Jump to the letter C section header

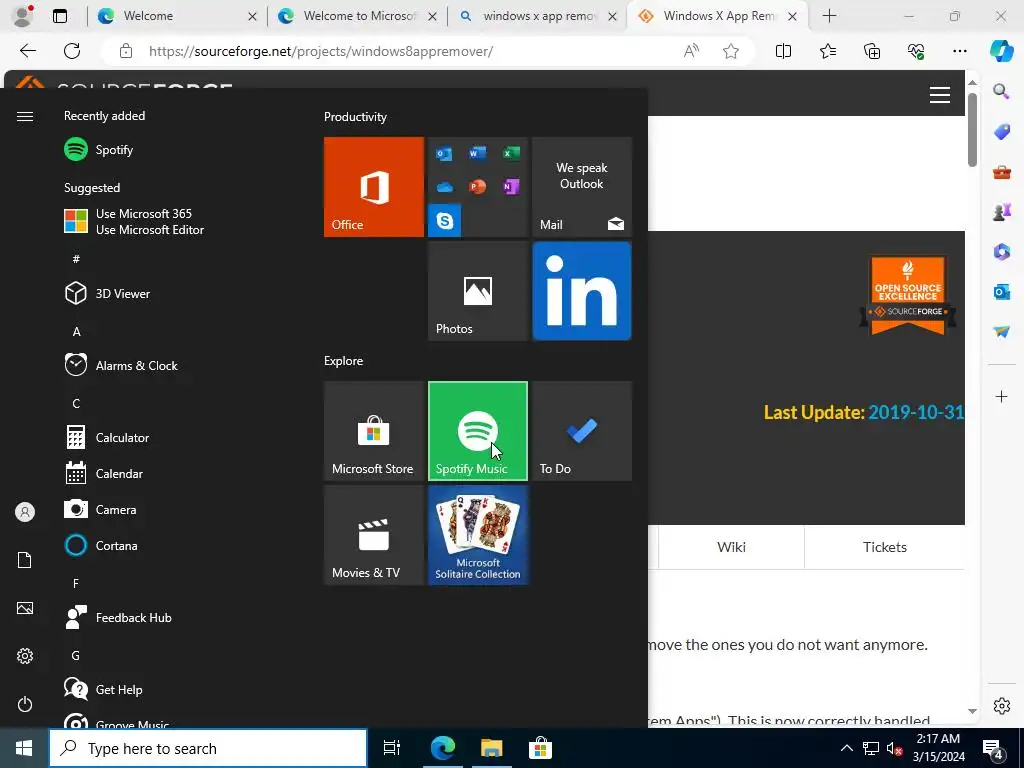[x=76, y=404]
